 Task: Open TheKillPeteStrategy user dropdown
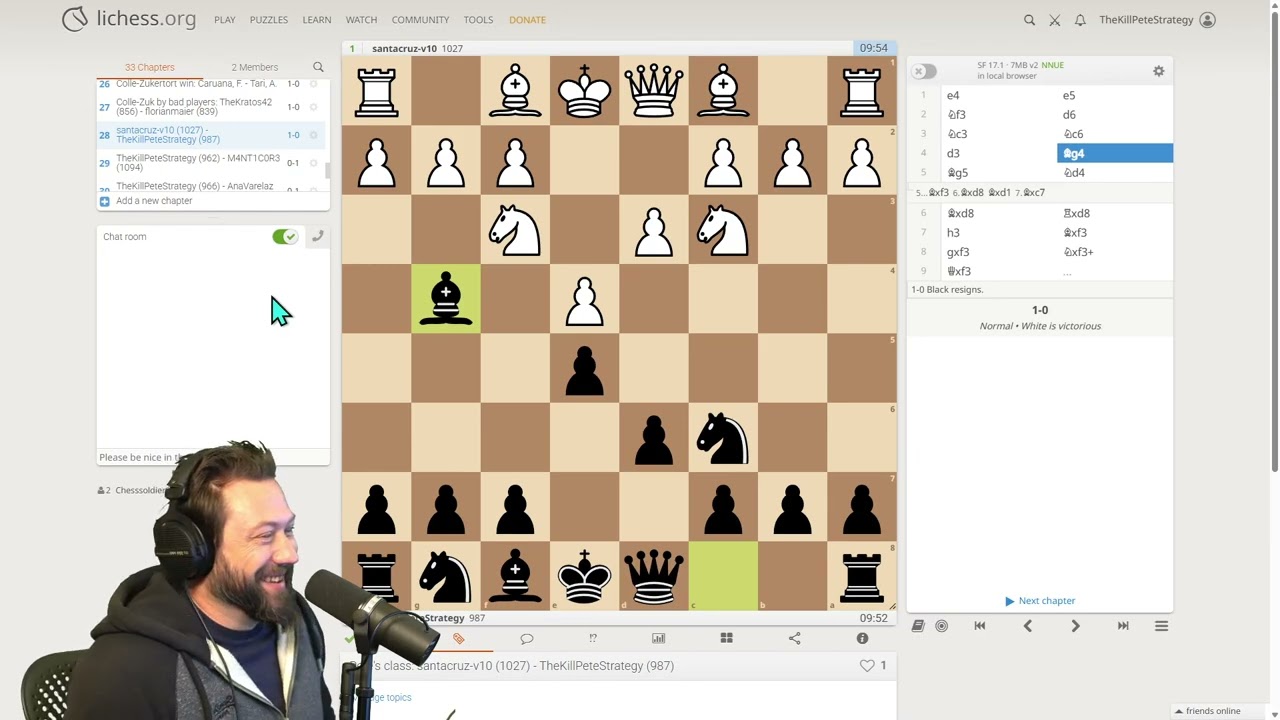(x=1157, y=20)
